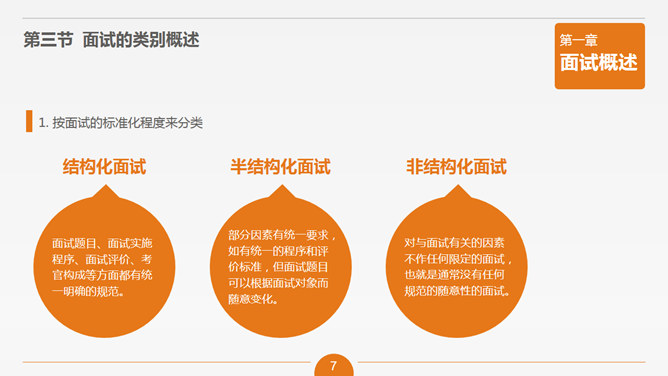The width and height of the screenshot is (668, 376).
Task: Click the '非结构化面试' heading
Action: coord(456,166)
